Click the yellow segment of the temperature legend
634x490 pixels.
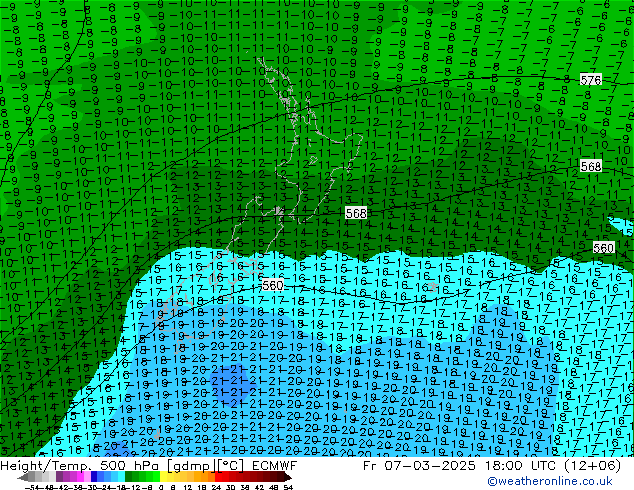pos(163,477)
